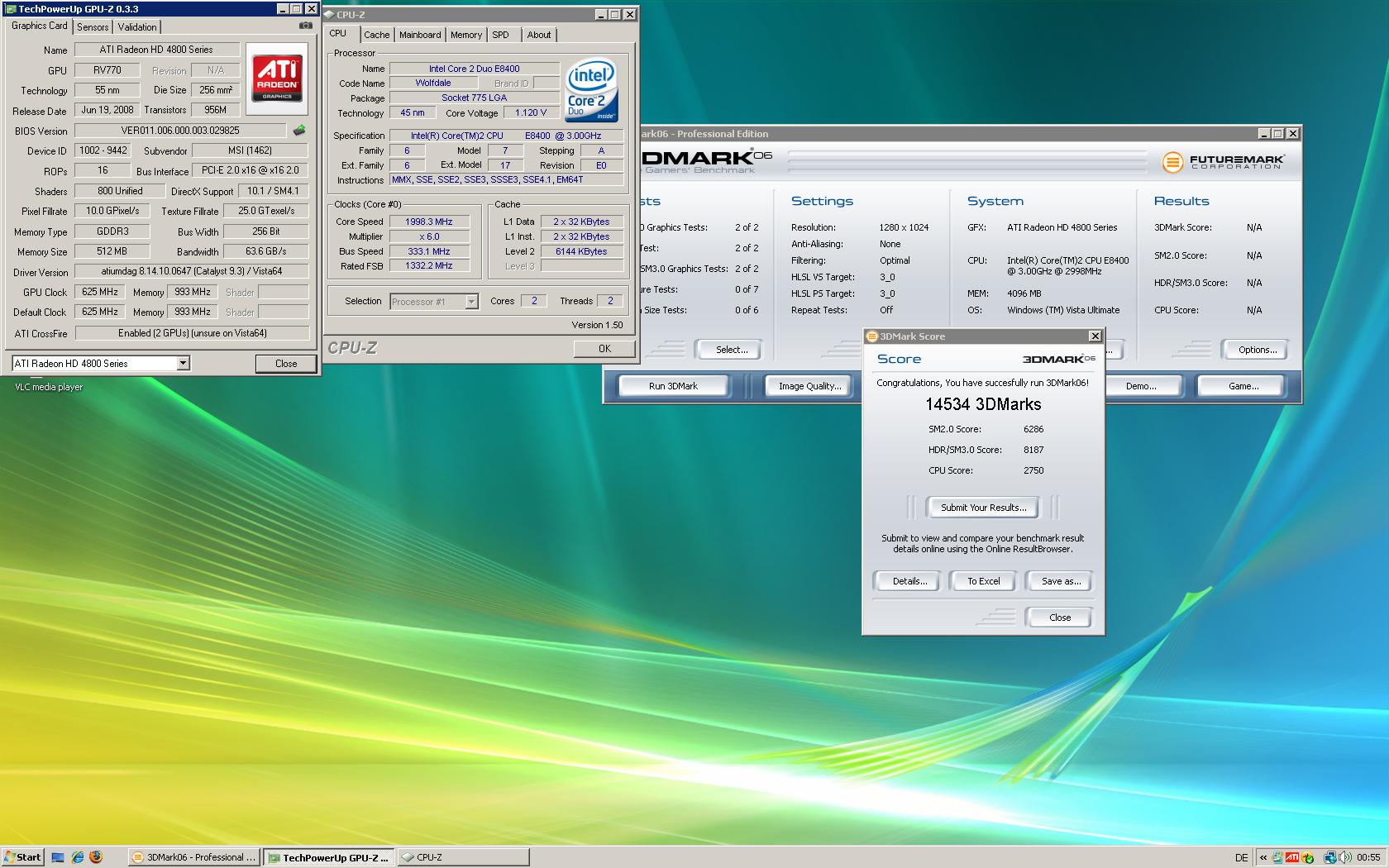Click the ATI Radeon logo in GPU-Z
This screenshot has width=1389, height=868.
pyautogui.click(x=277, y=79)
